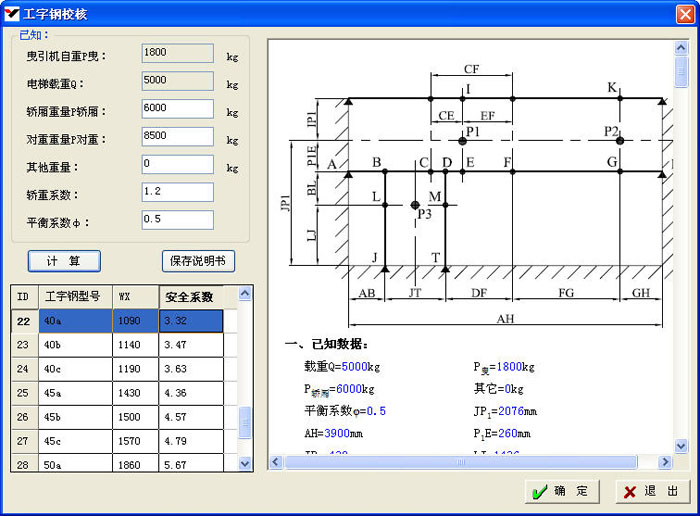Select the 对重重量 text box
This screenshot has width=700, height=516.
point(177,136)
